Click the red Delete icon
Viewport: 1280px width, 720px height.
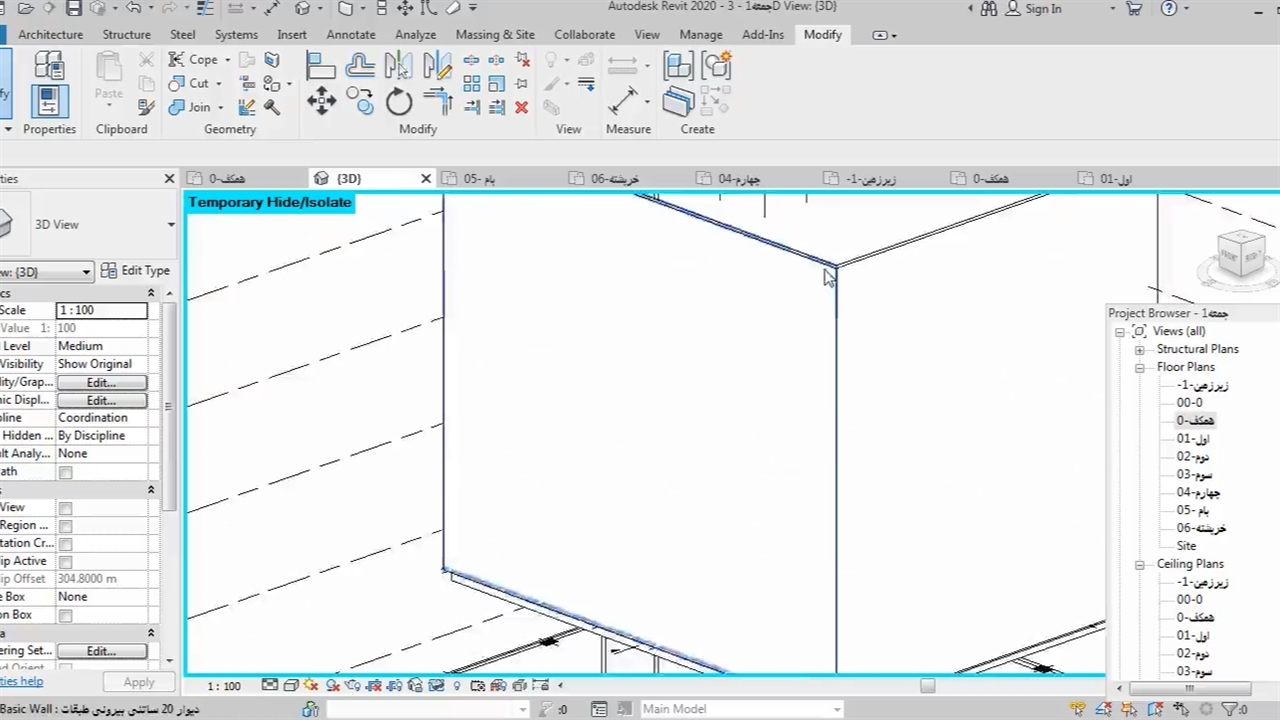521,107
